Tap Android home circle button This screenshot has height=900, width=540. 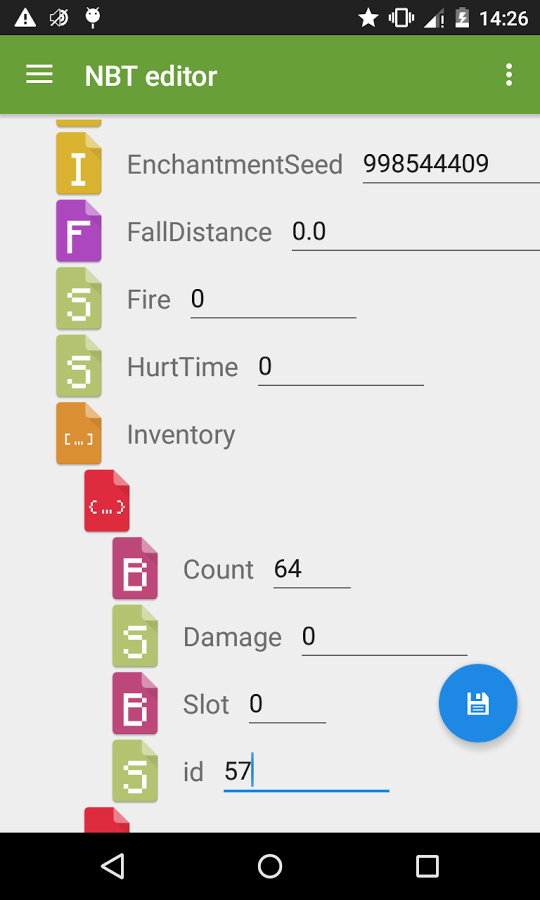[x=270, y=866]
